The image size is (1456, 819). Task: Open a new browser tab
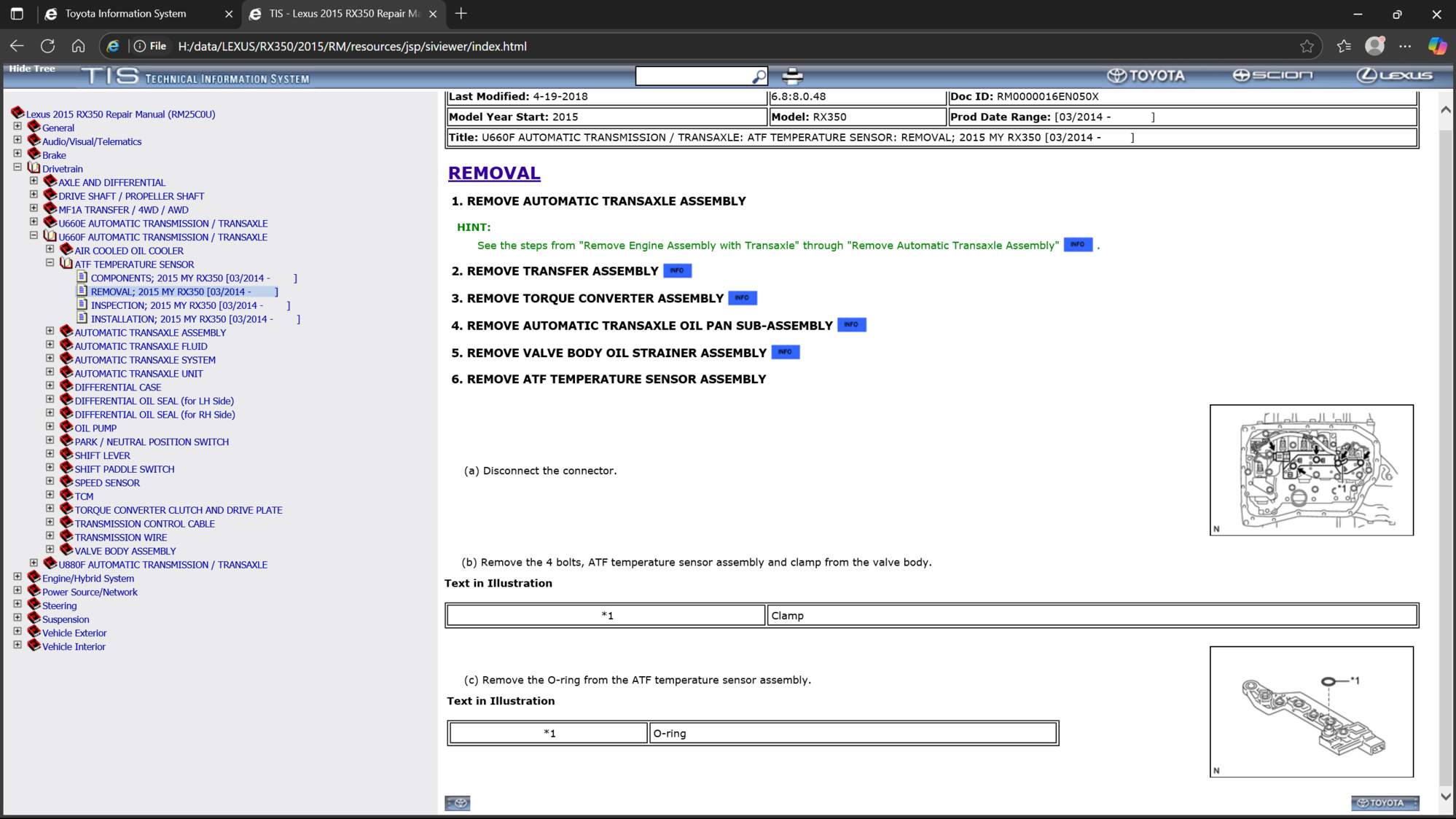click(461, 14)
